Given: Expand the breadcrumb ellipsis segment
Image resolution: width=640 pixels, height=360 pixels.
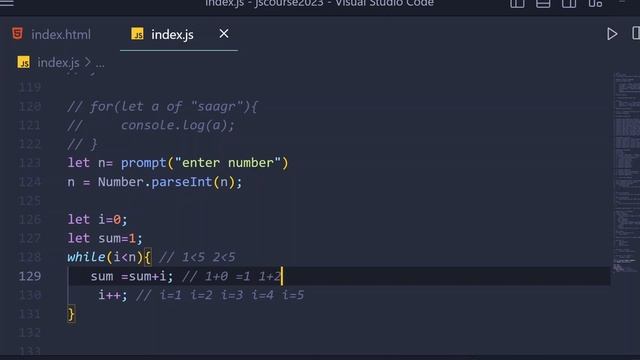Looking at the screenshot, I should pos(100,64).
